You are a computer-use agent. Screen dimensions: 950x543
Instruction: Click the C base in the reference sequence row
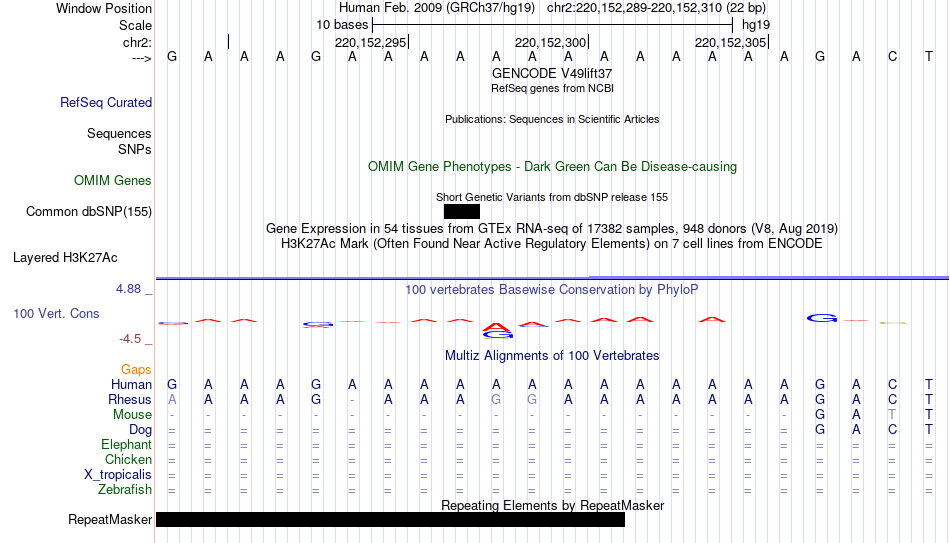pyautogui.click(x=892, y=57)
